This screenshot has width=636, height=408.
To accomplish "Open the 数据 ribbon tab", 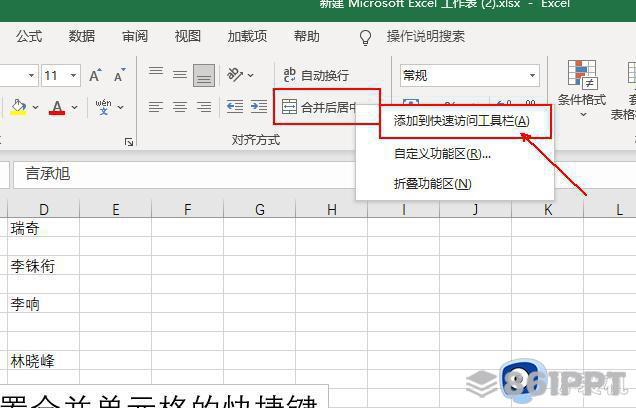I will click(x=82, y=36).
